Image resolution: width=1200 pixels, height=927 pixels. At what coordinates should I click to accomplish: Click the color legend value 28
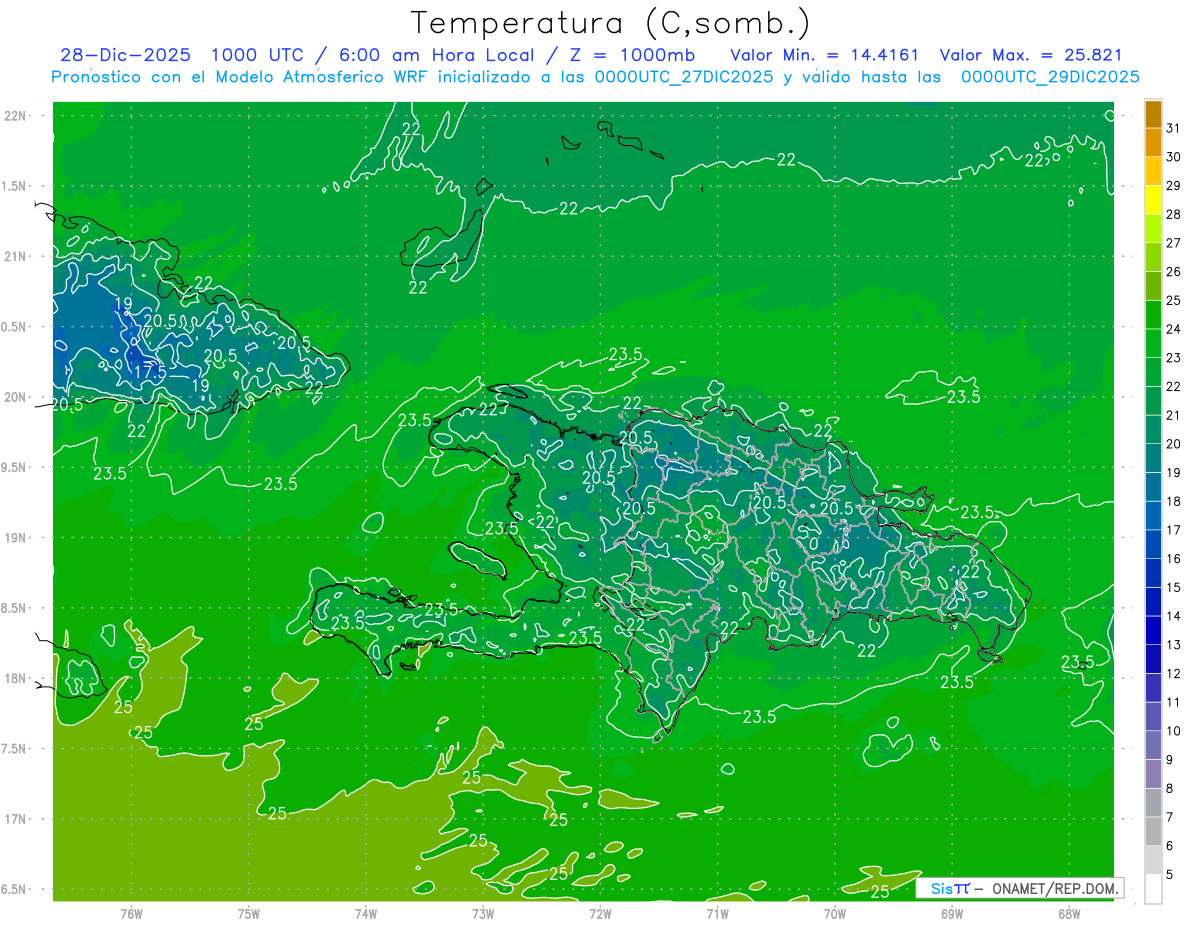[x=1174, y=214]
